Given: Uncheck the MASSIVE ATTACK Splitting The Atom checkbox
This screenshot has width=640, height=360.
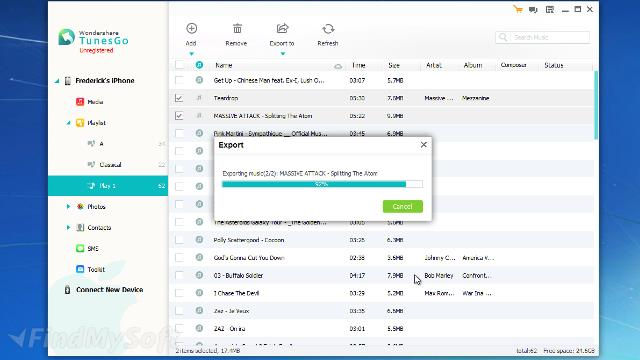Looking at the screenshot, I should [179, 116].
